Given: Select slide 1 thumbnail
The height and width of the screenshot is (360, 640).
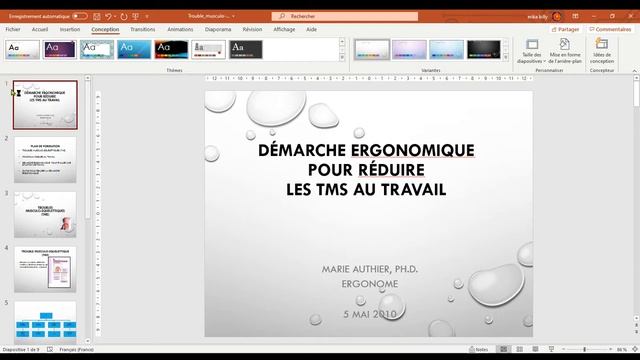Looking at the screenshot, I should tap(45, 105).
